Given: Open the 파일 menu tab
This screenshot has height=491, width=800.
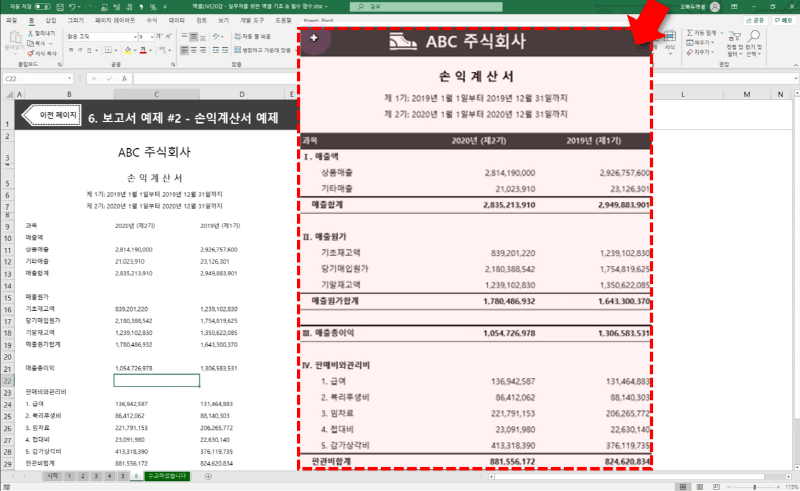Looking at the screenshot, I should tap(11, 20).
